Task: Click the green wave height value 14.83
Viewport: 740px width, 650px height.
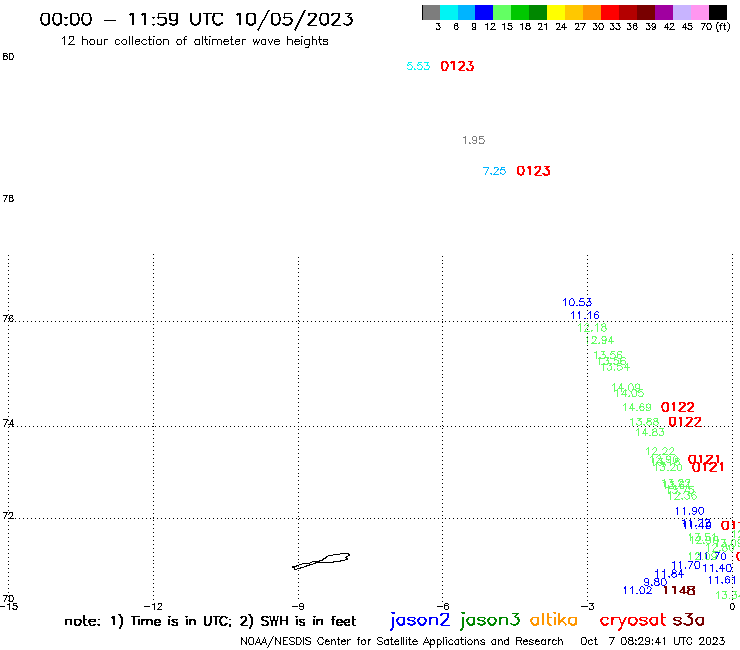Action: click(x=650, y=432)
